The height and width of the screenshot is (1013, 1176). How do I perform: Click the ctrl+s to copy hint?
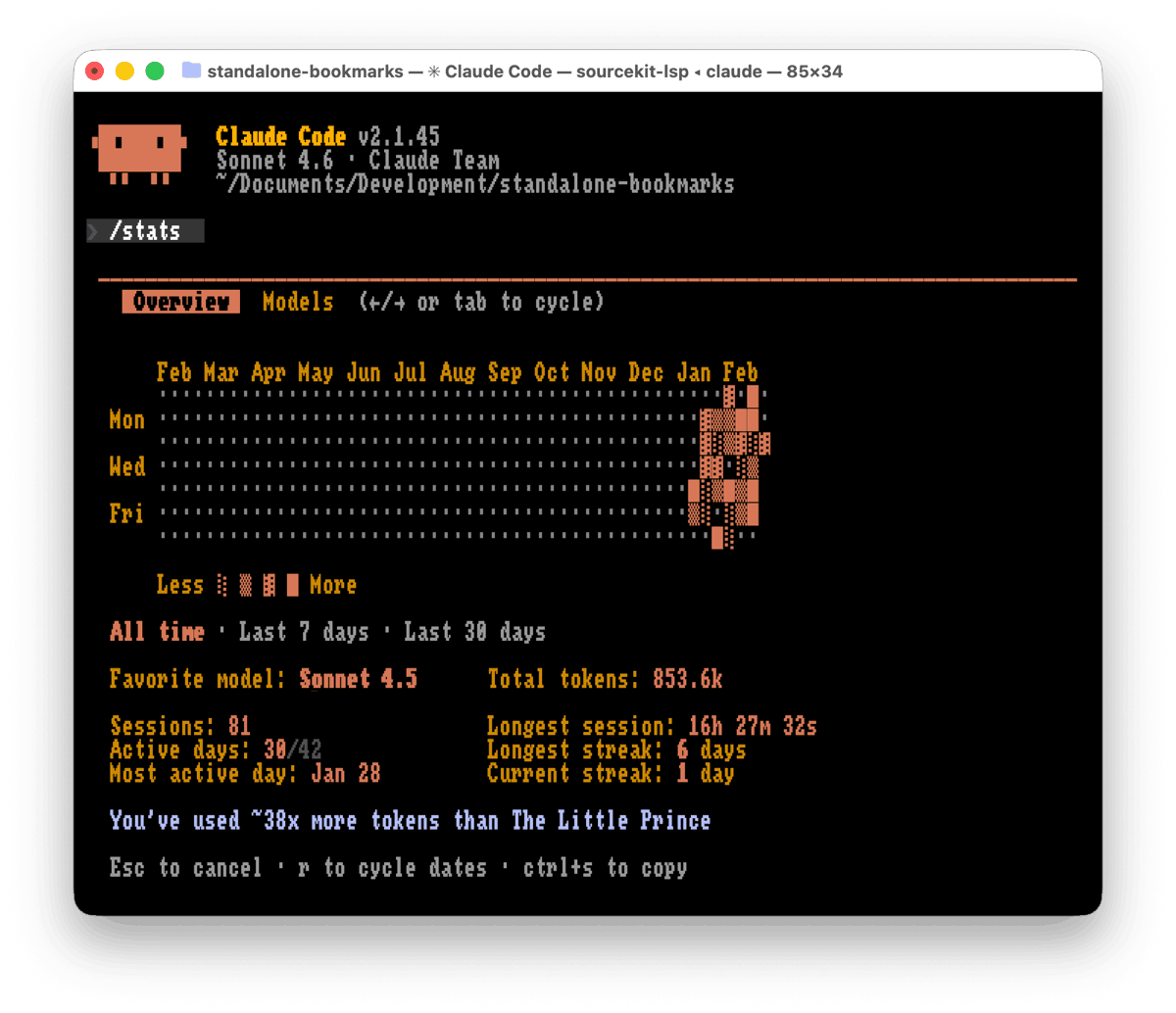point(605,867)
